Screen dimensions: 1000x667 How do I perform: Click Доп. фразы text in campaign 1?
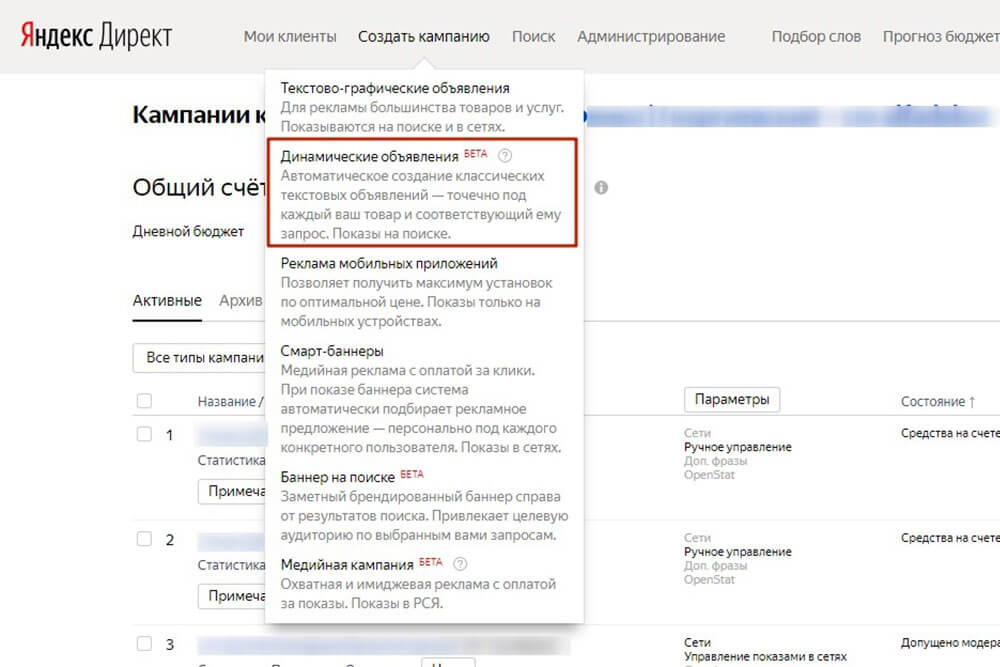tap(716, 461)
